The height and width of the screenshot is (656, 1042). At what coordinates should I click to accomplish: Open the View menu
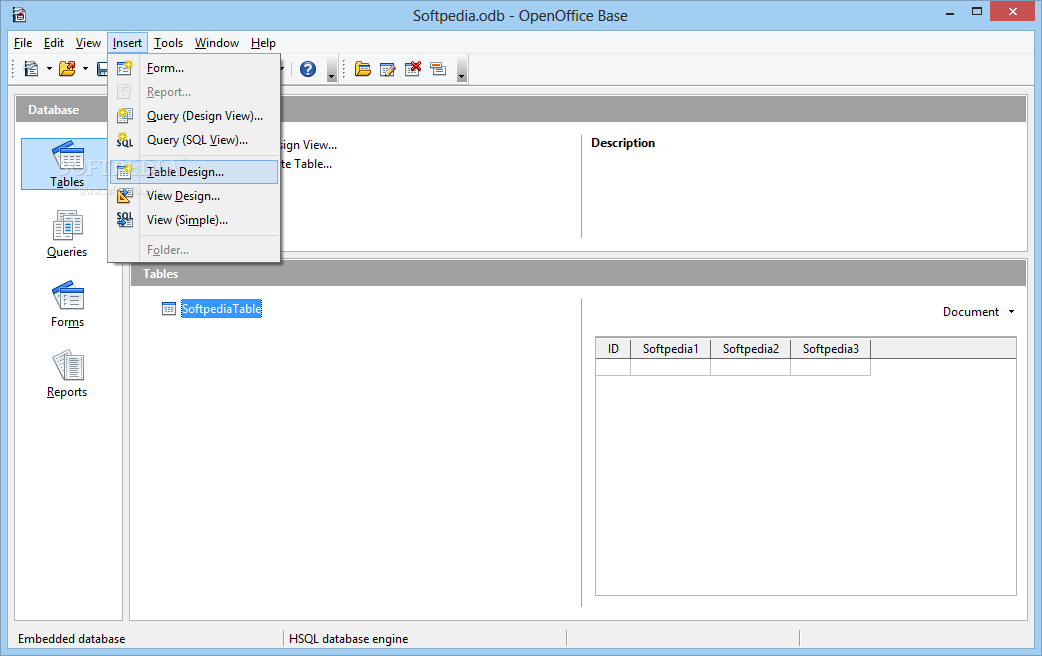(88, 43)
